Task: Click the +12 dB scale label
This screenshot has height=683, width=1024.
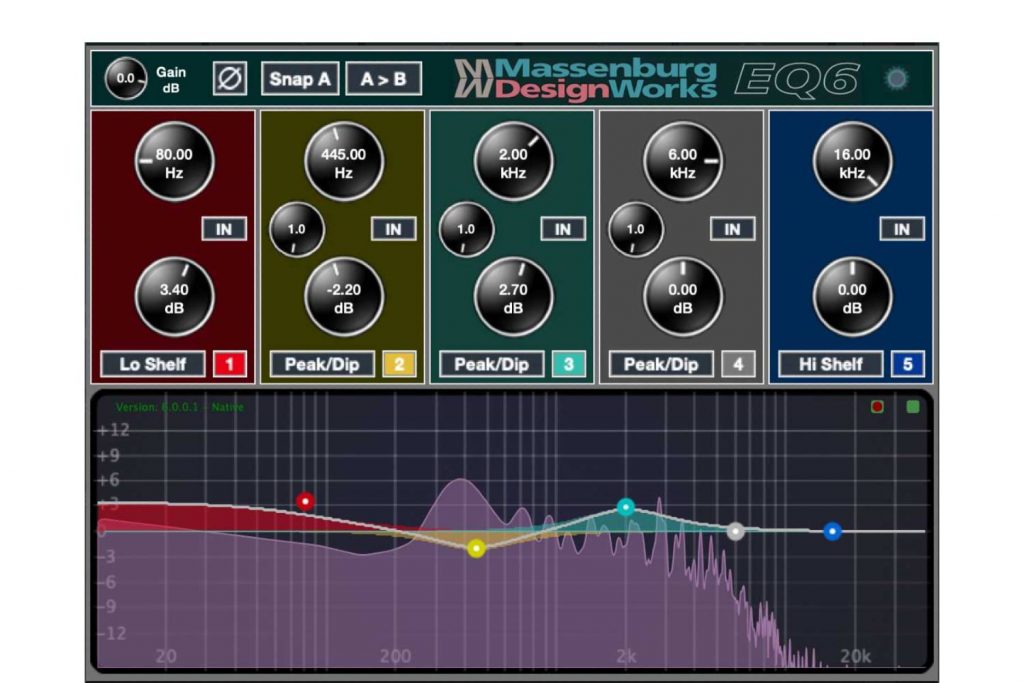Action: pos(114,430)
